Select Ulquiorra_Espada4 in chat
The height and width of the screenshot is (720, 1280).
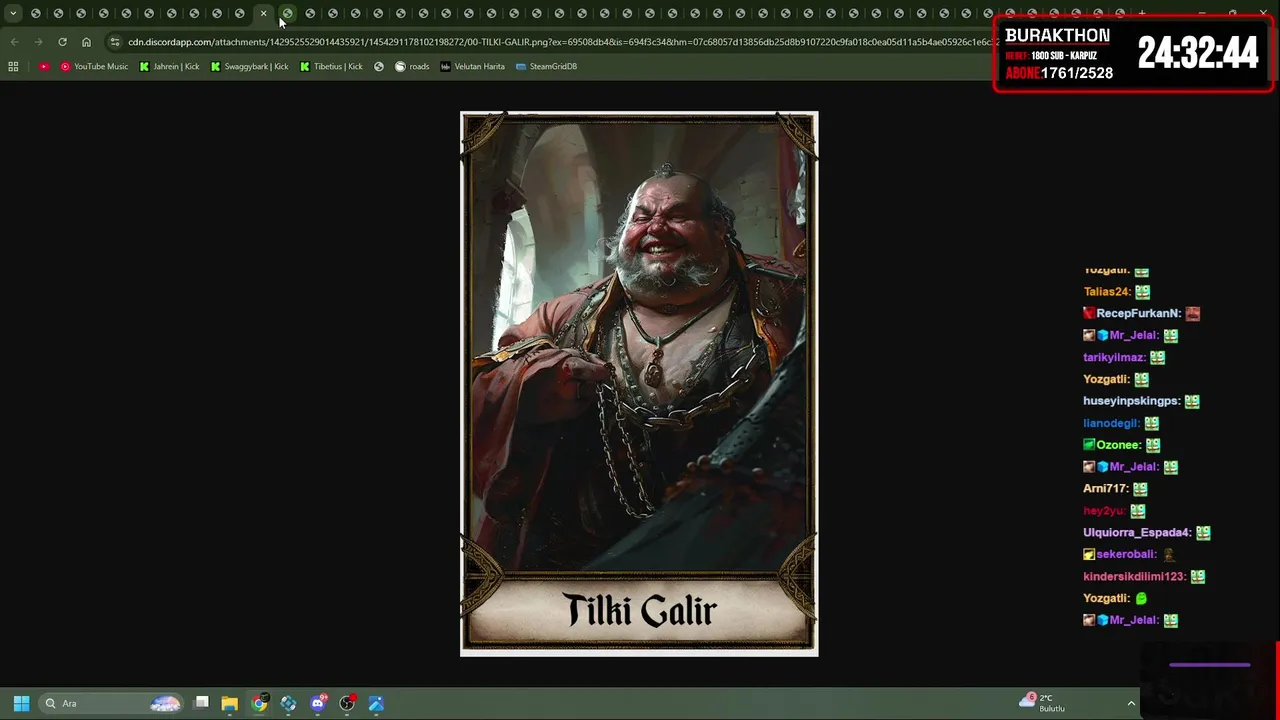pos(1137,533)
